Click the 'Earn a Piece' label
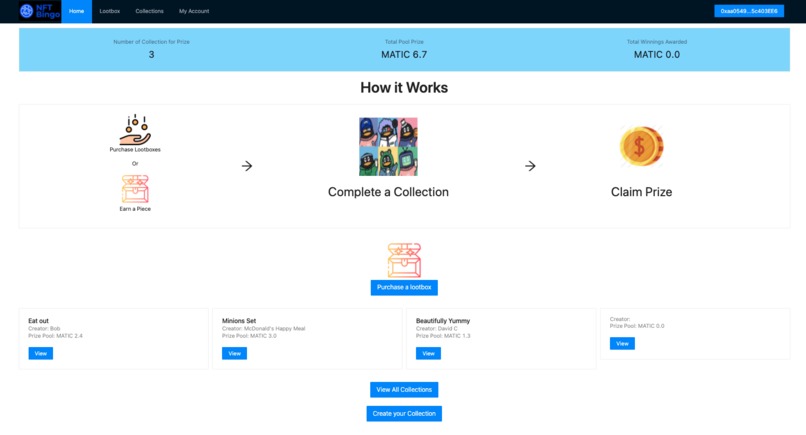Viewport: 806px width, 435px height. (x=135, y=209)
